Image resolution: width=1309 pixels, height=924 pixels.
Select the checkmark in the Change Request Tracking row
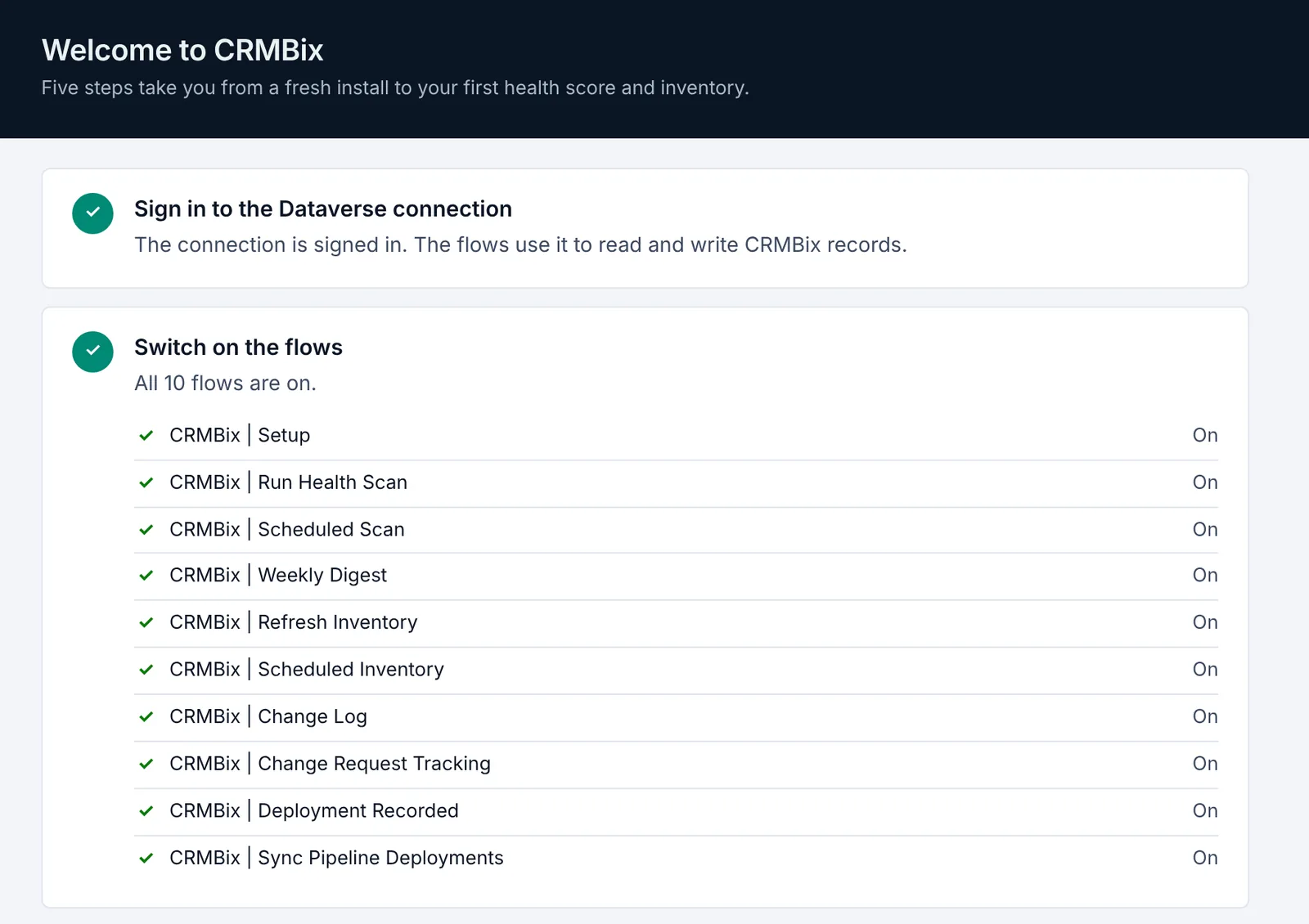[x=146, y=764]
